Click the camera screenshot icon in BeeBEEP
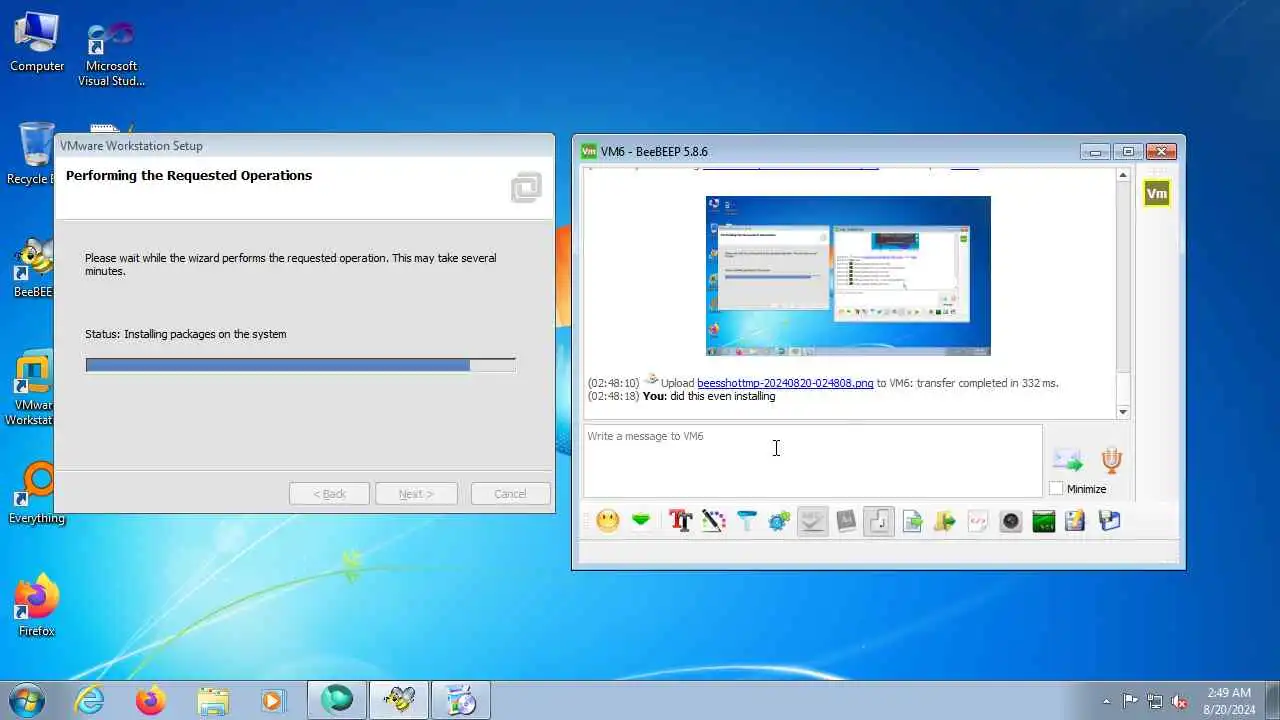This screenshot has height=720, width=1280. coord(1011,521)
